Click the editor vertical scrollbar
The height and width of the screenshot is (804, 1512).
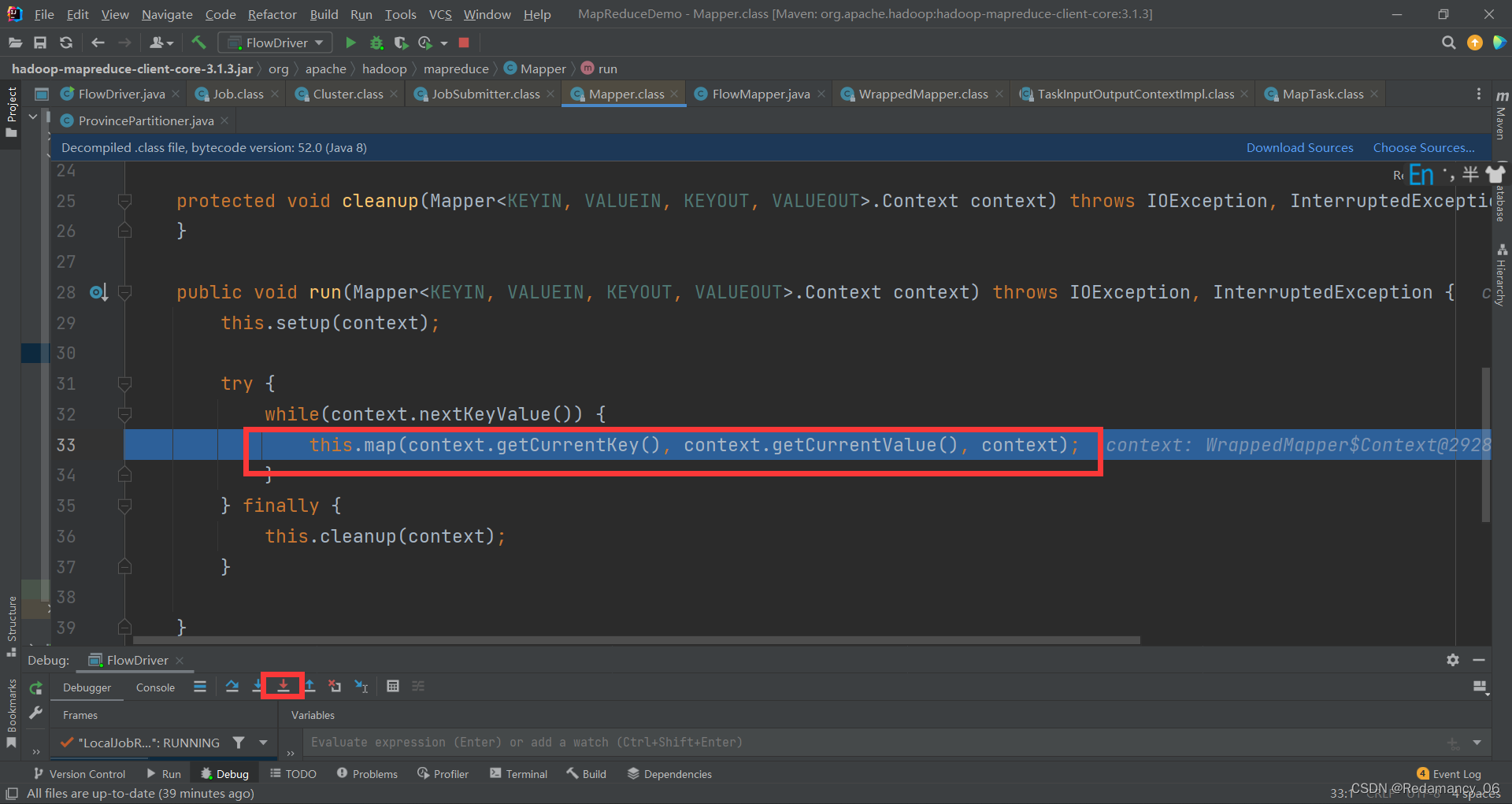click(x=1486, y=444)
